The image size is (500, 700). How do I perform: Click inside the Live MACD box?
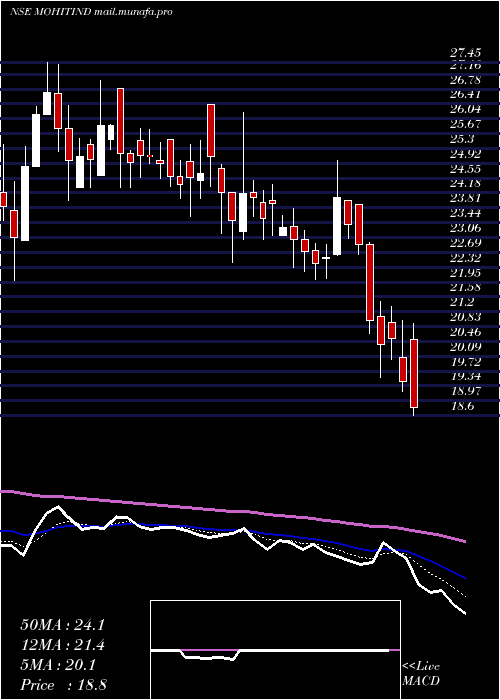point(275,650)
